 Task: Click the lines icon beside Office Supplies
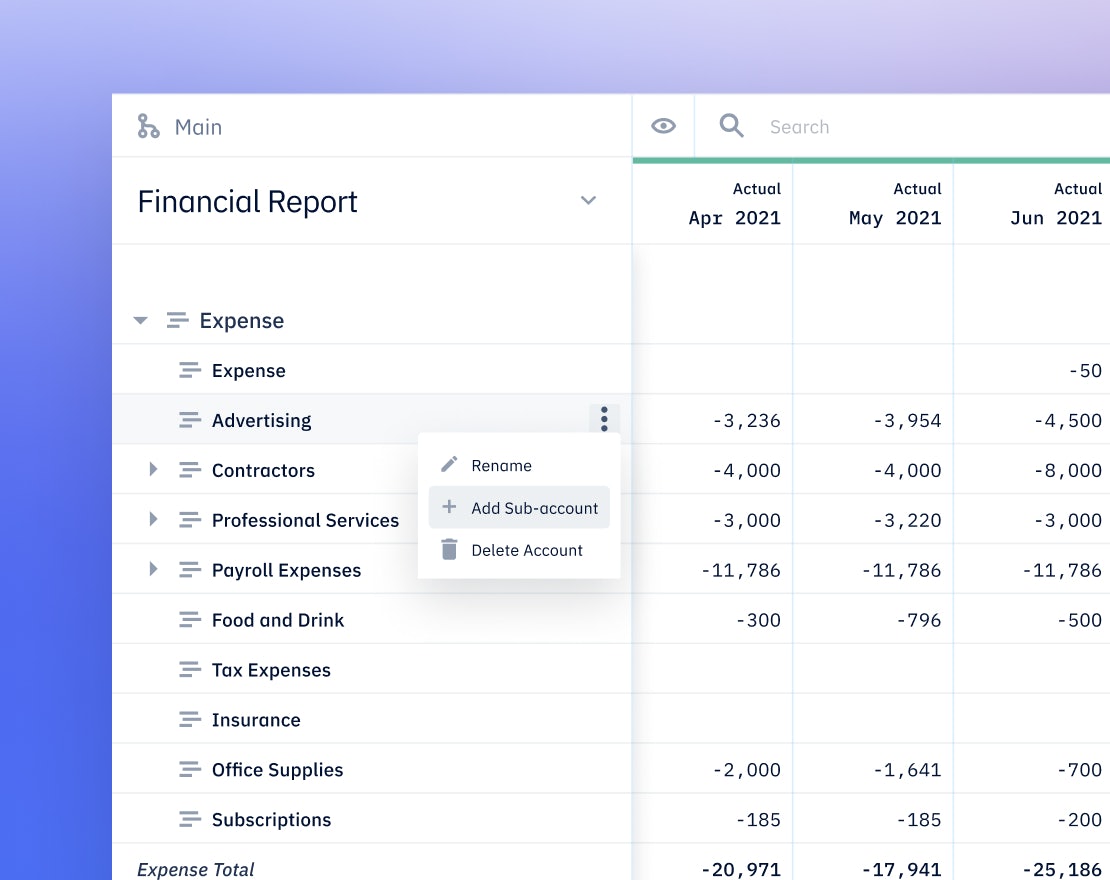pyautogui.click(x=190, y=770)
